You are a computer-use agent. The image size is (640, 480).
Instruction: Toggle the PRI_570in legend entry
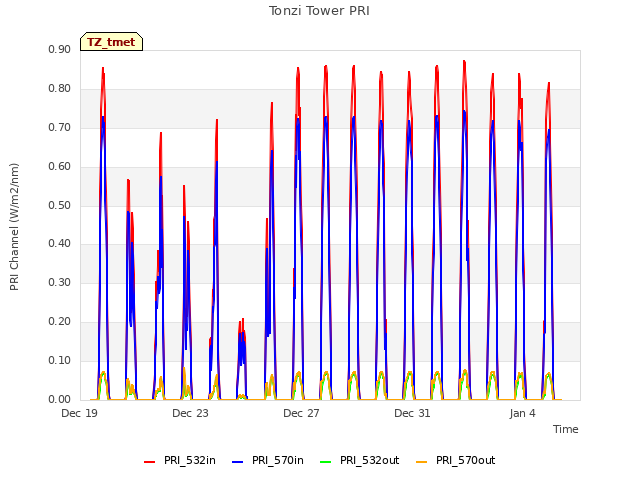[x=268, y=460]
